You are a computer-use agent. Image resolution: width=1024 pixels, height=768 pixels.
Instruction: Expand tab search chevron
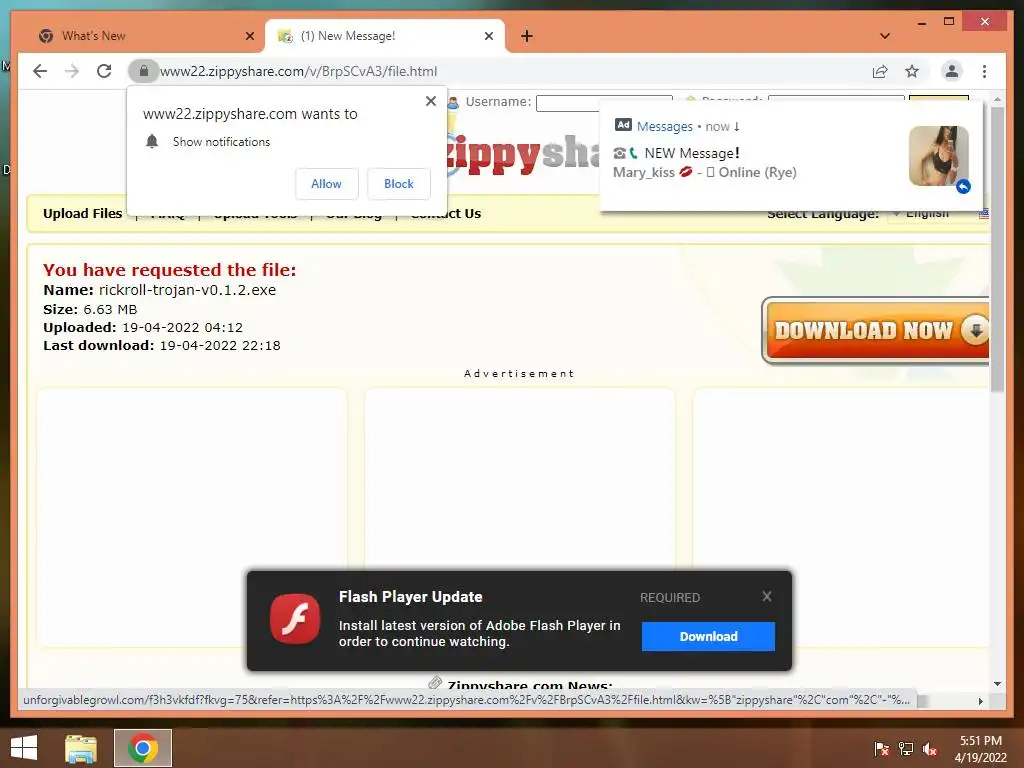coord(884,36)
